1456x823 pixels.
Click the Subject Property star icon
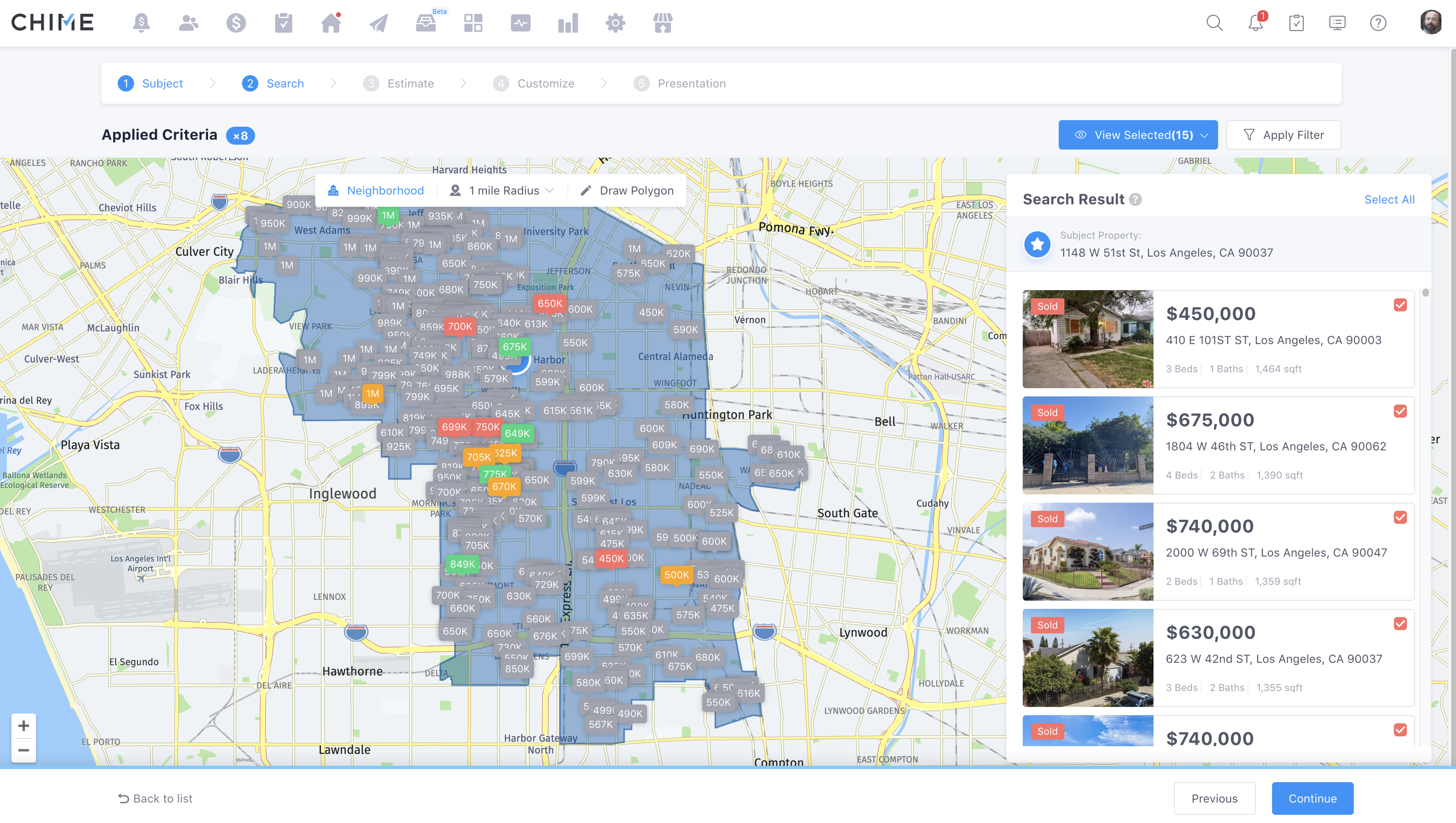click(x=1037, y=244)
